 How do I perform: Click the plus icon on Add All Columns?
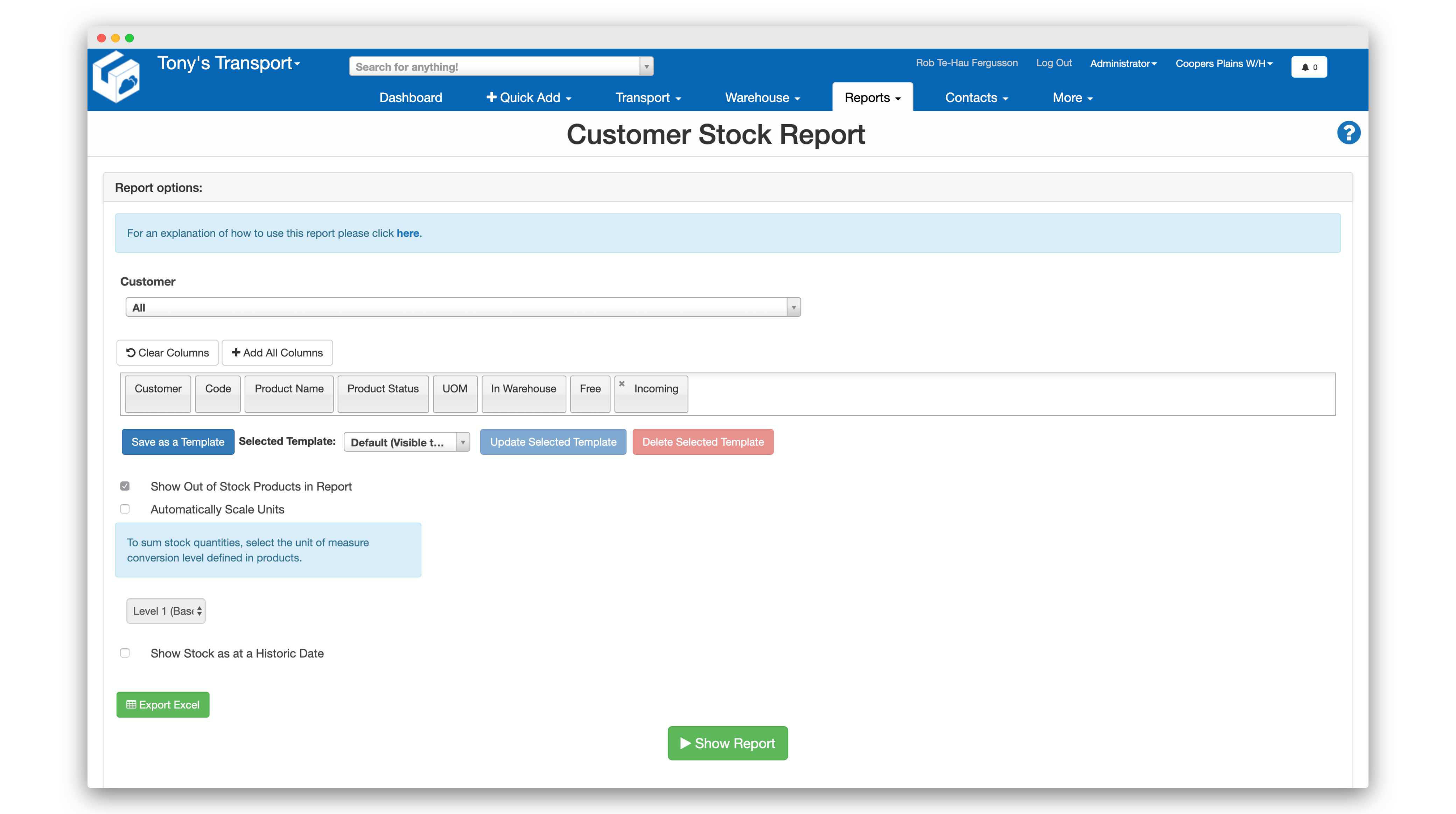pyautogui.click(x=236, y=353)
